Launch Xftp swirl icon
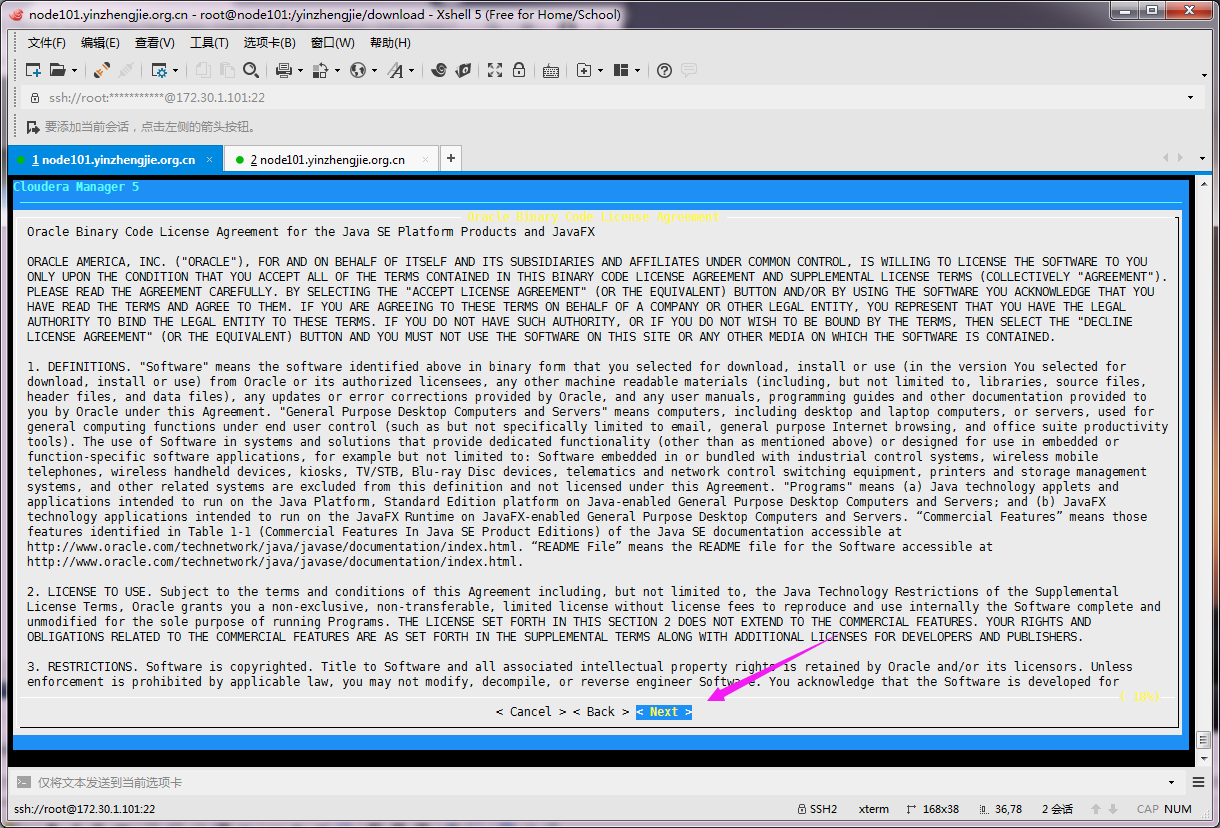The image size is (1220, 828). point(438,70)
